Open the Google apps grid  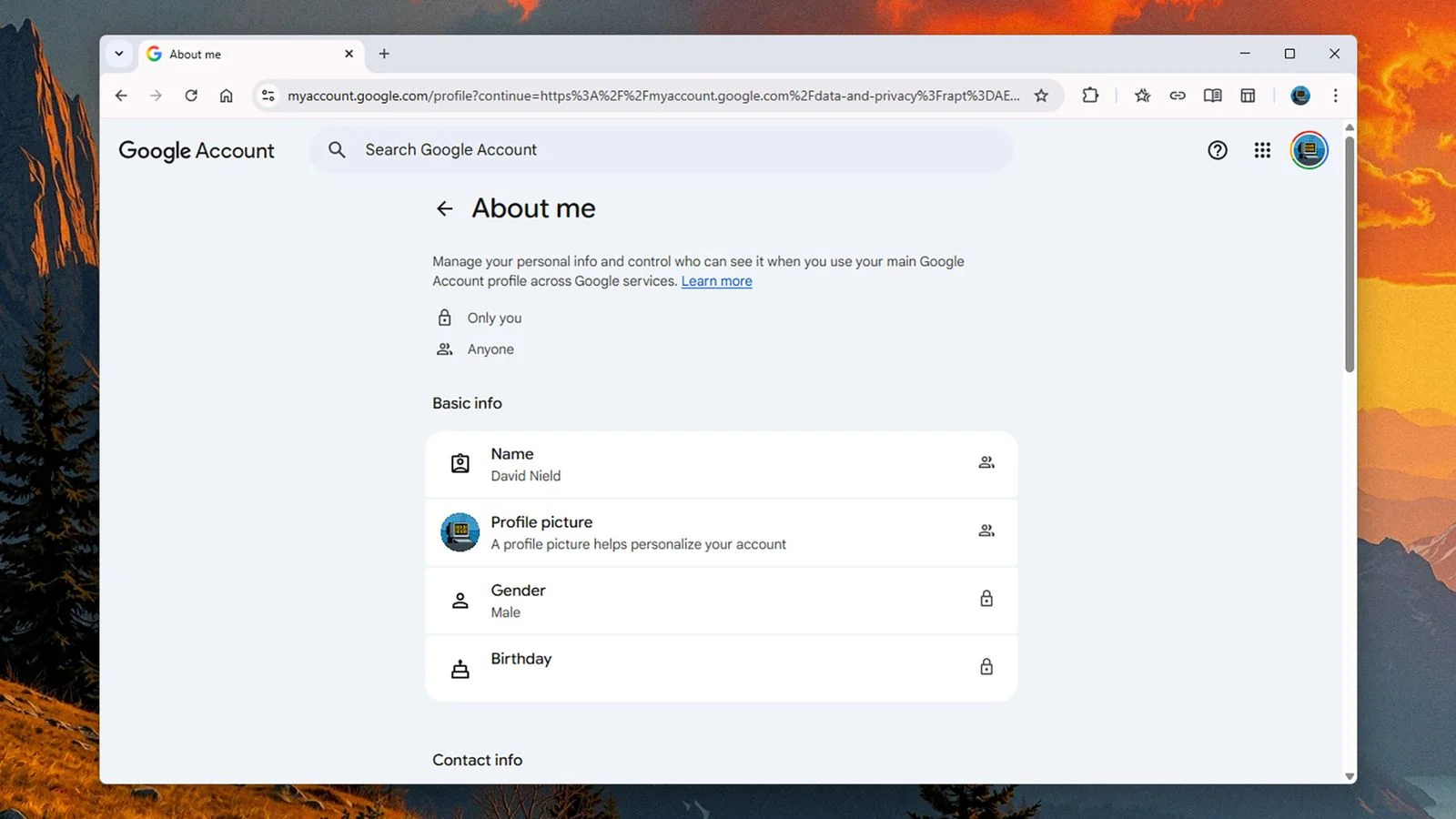(x=1262, y=150)
